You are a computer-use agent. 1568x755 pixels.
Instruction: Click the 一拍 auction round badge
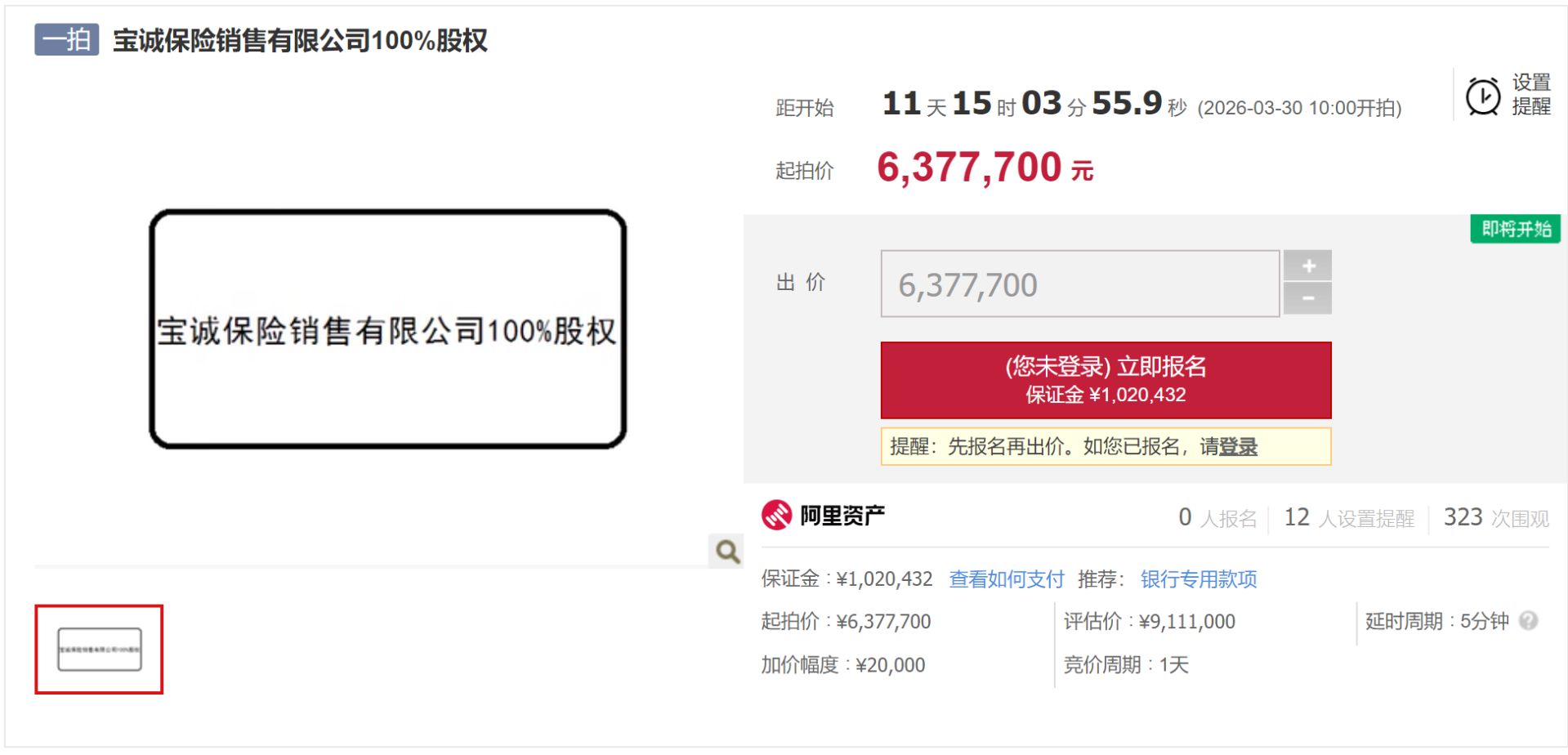(67, 39)
